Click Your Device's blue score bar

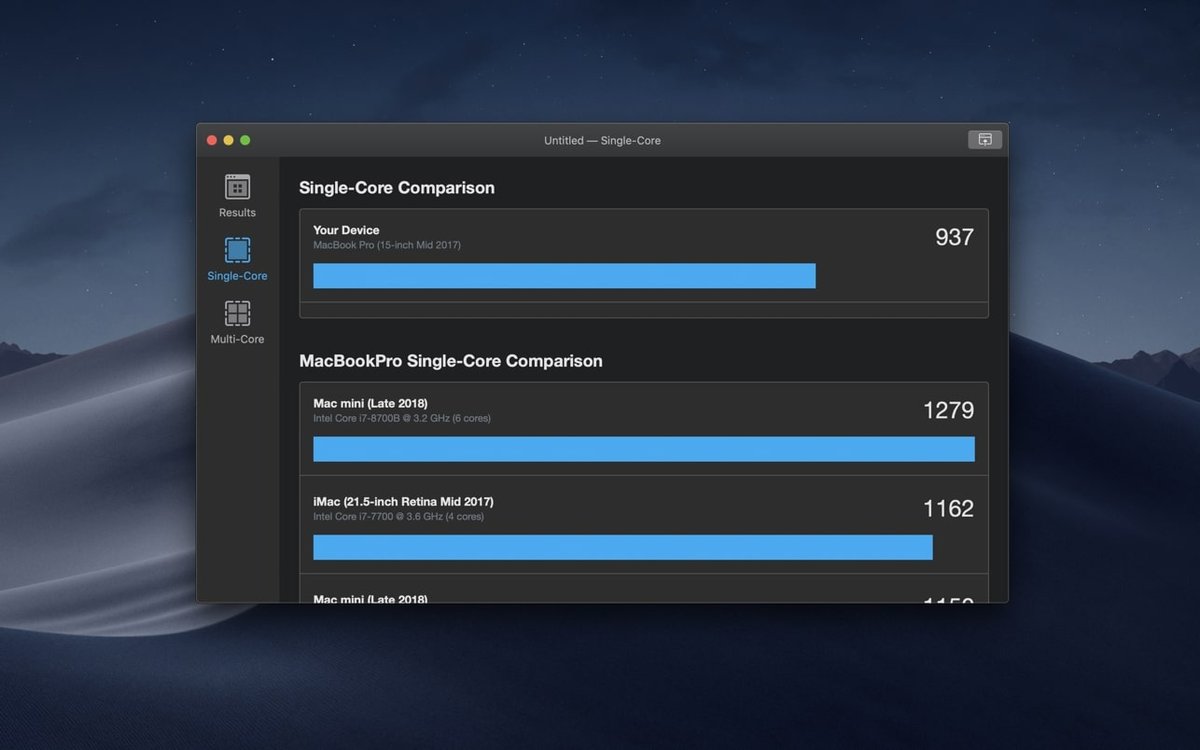(563, 275)
